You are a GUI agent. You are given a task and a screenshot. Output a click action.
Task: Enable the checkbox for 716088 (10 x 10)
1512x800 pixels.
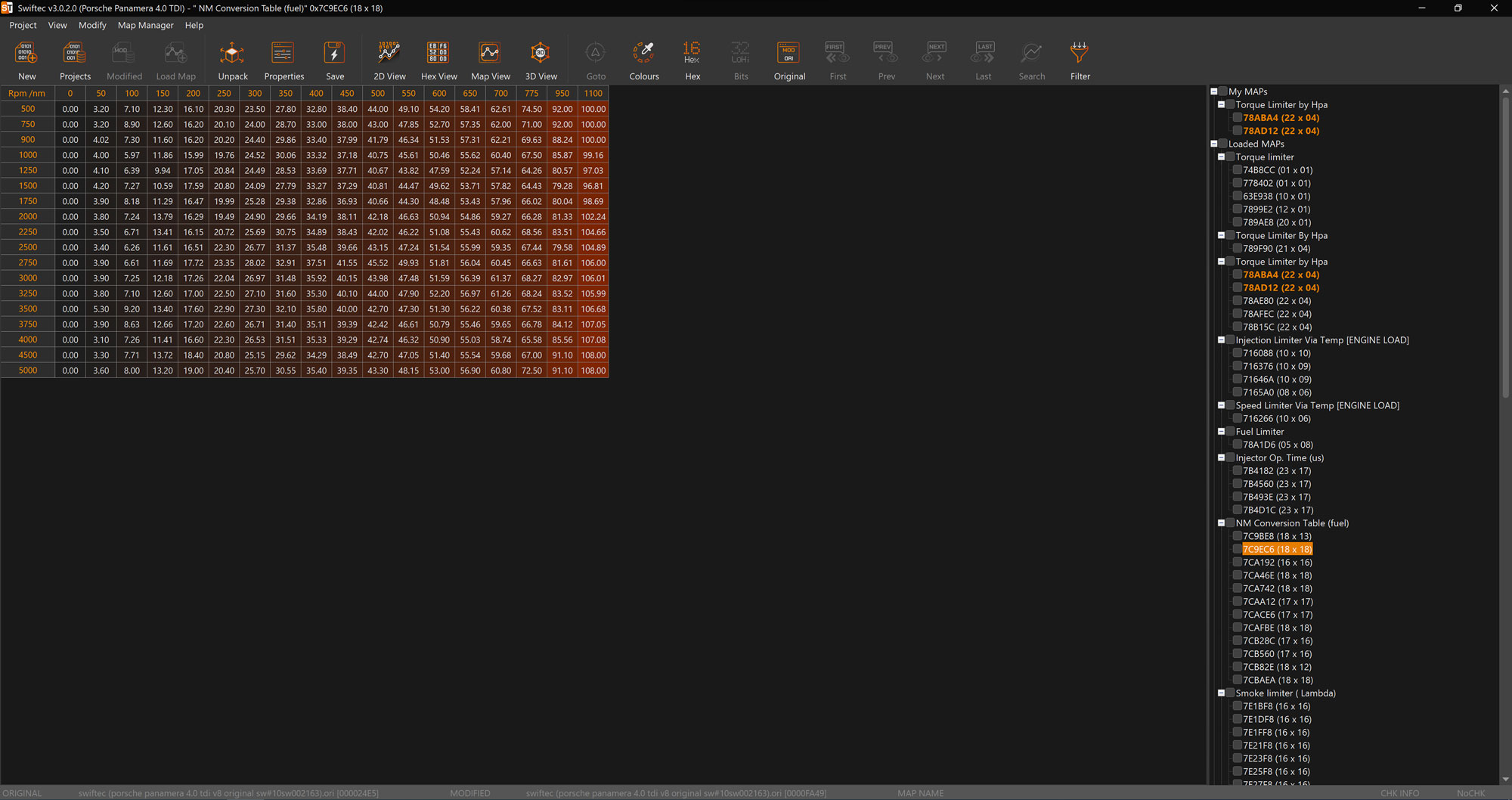point(1238,353)
